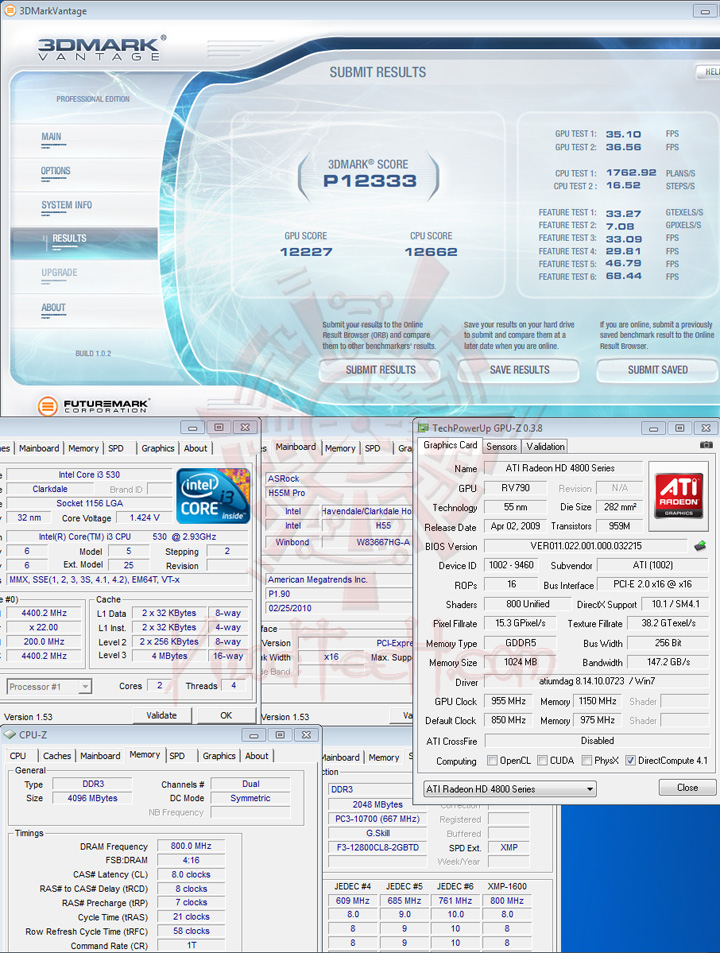Open UPGRADE in 3DMark Vantage sidebar

point(59,272)
